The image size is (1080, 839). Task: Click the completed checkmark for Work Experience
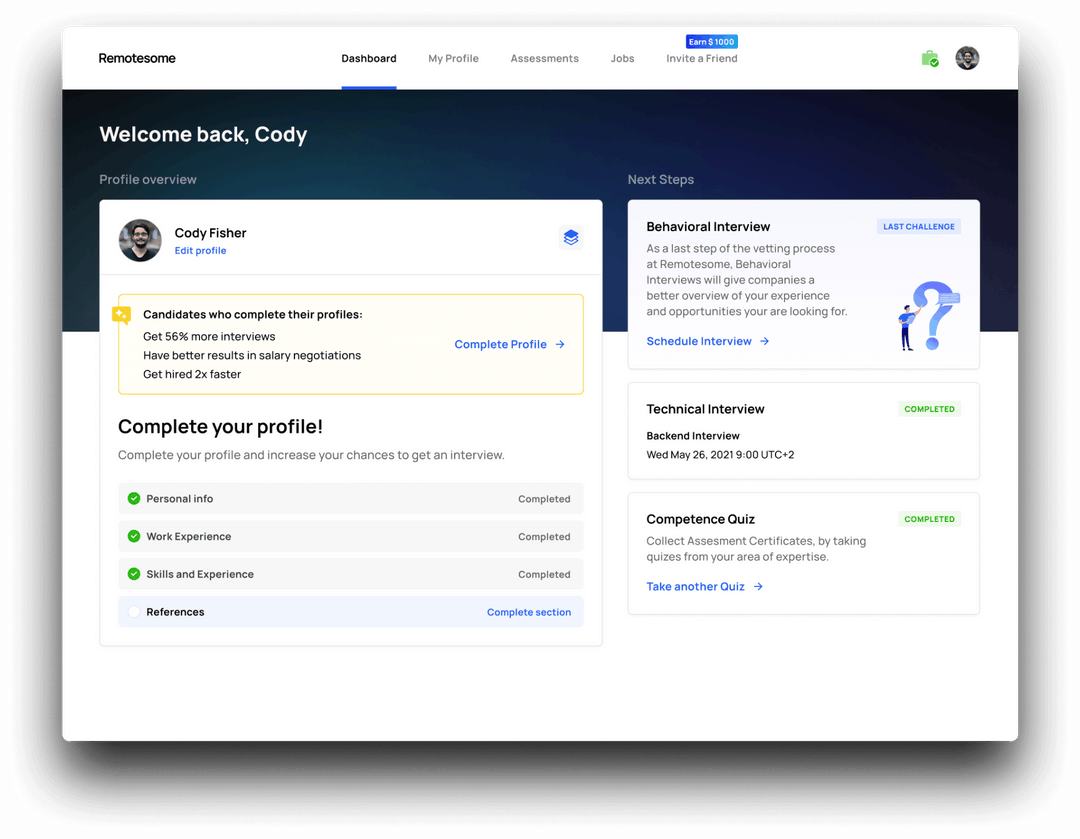coord(133,536)
